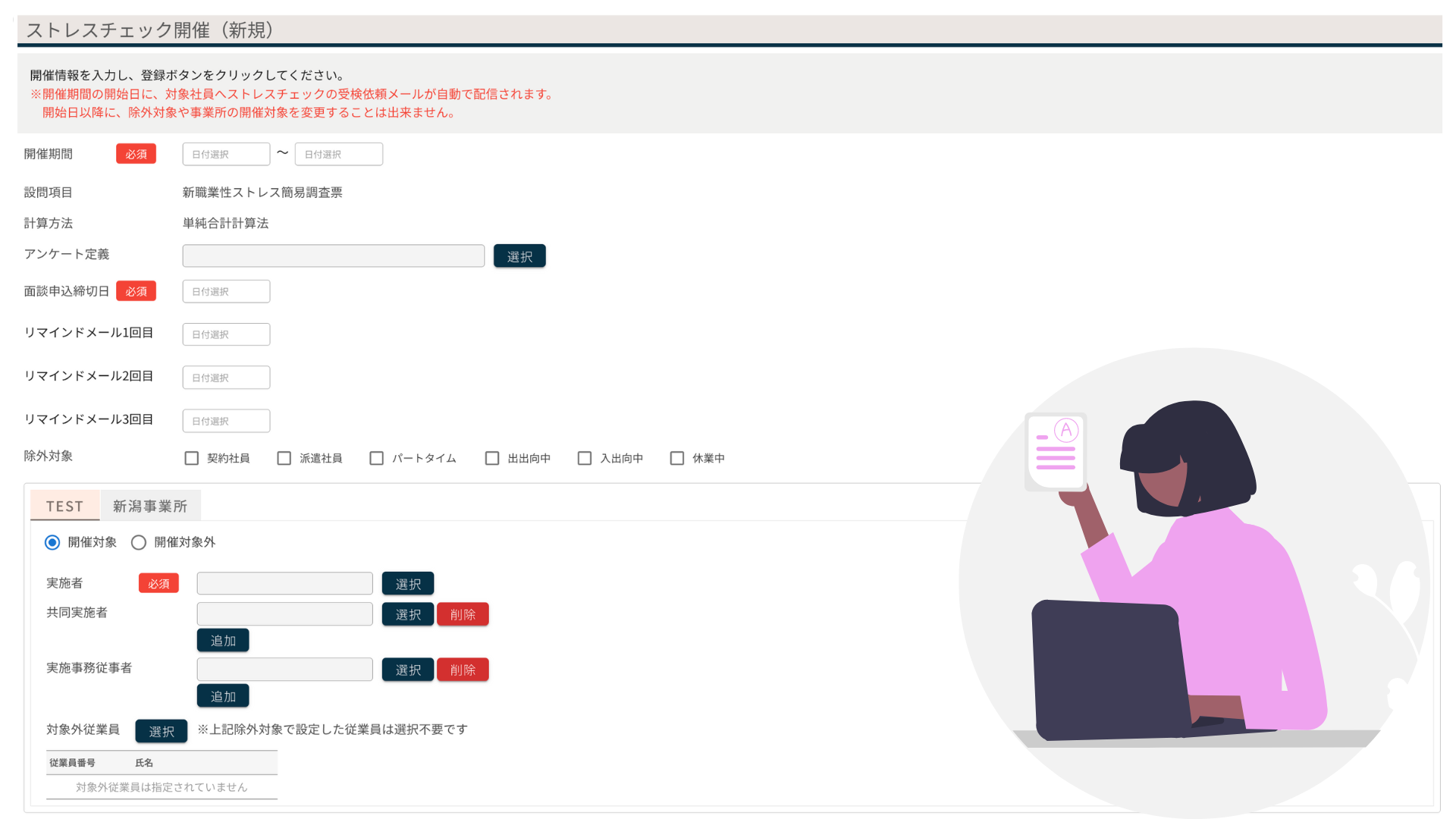Viewport: 1456px width, 819px height.
Task: Check the 契約社員 exclusion checkbox
Action: [x=192, y=458]
